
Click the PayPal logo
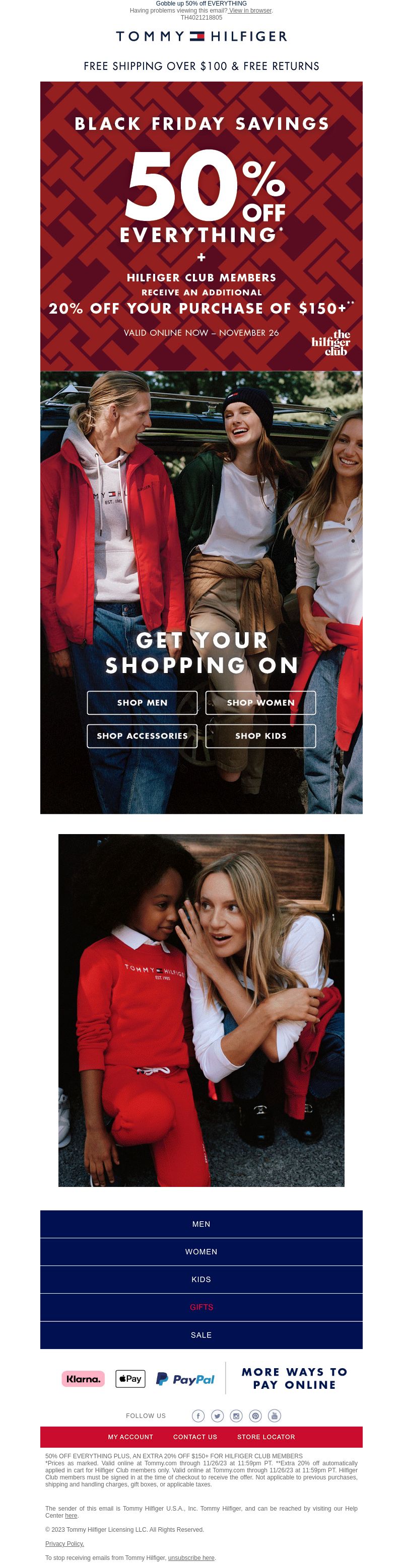coord(185,1379)
